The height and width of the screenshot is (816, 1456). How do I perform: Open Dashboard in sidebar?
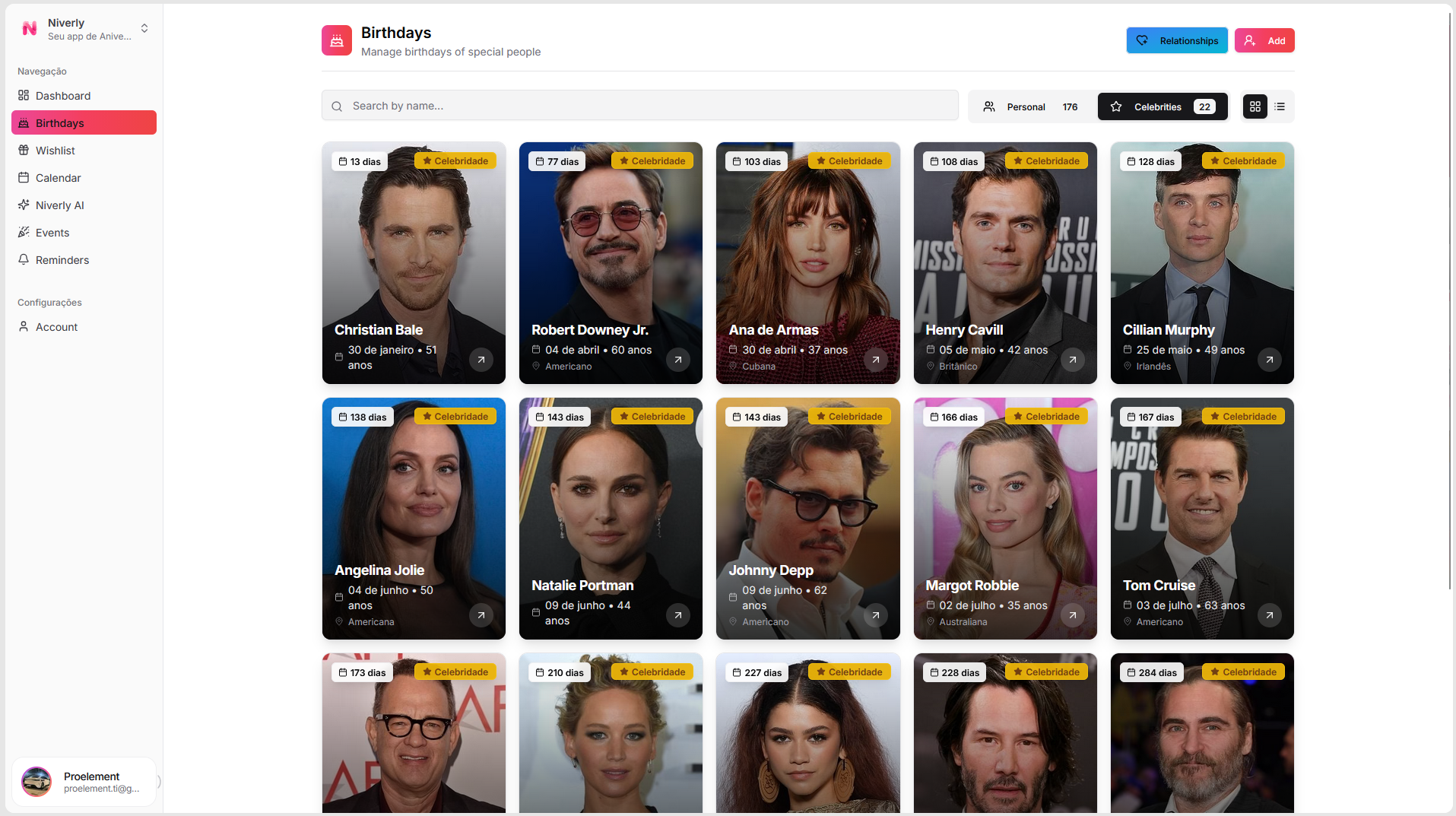click(84, 96)
